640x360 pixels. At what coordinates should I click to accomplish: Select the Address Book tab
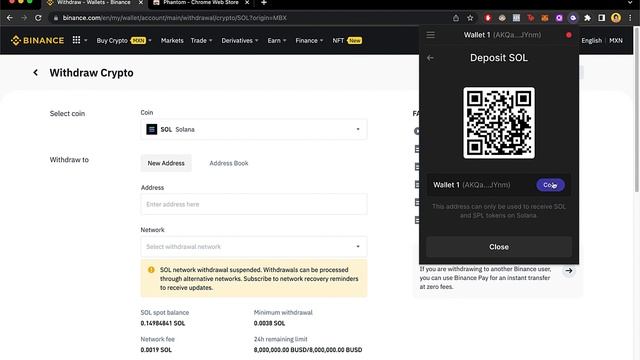pyautogui.click(x=229, y=163)
